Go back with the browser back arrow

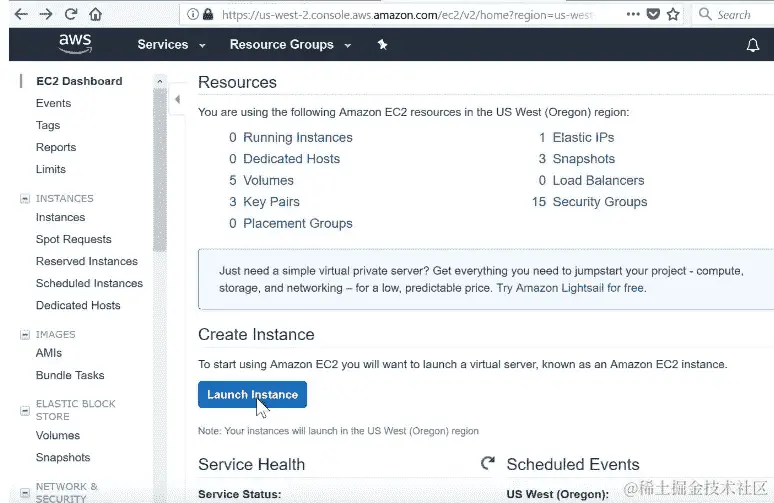(x=21, y=14)
